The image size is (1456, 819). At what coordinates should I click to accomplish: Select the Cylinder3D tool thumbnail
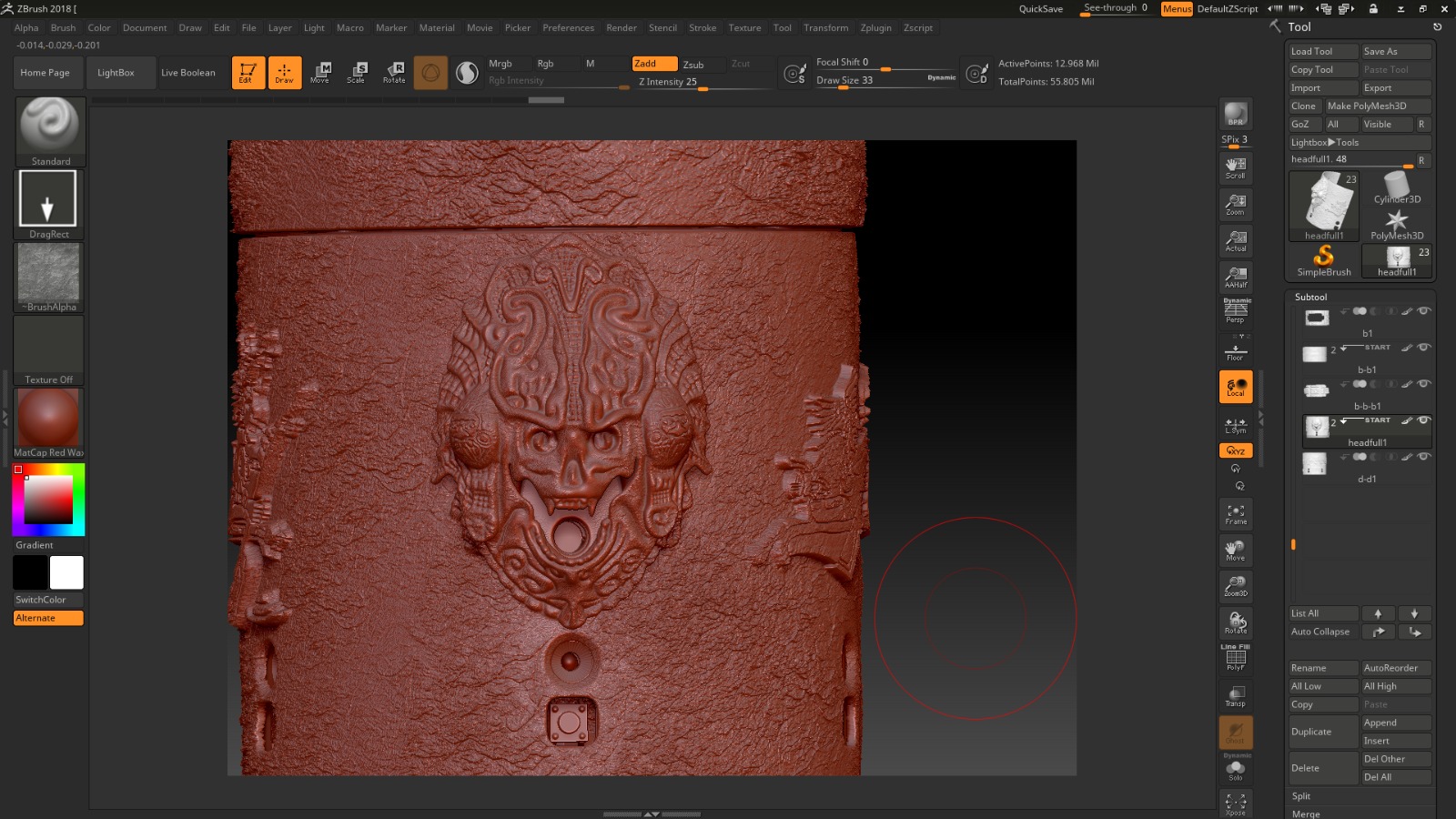pyautogui.click(x=1397, y=188)
